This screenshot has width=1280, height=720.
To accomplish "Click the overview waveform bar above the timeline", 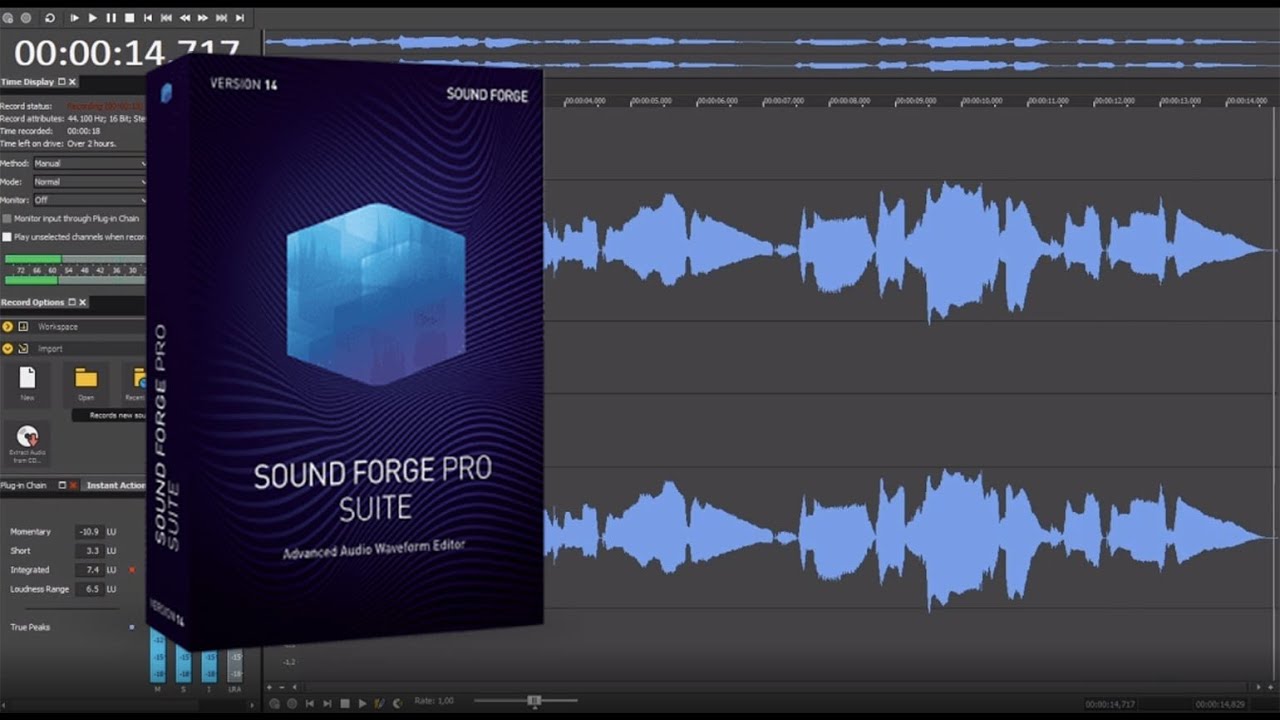I will coord(772,53).
